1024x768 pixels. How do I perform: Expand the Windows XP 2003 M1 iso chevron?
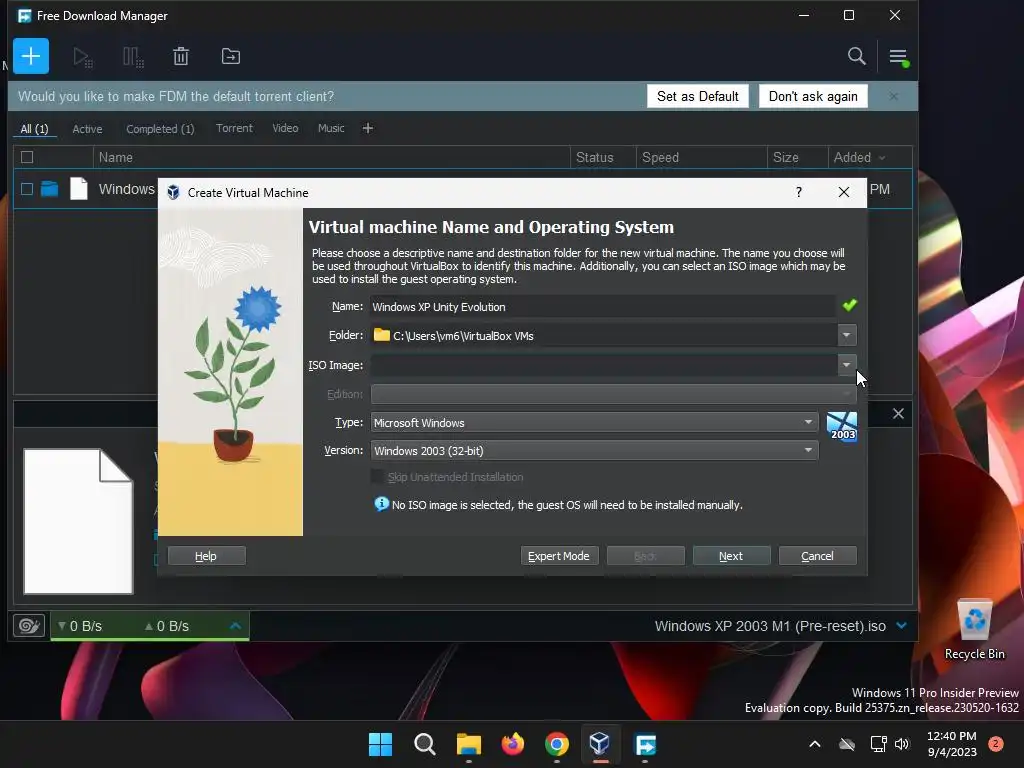tap(902, 626)
